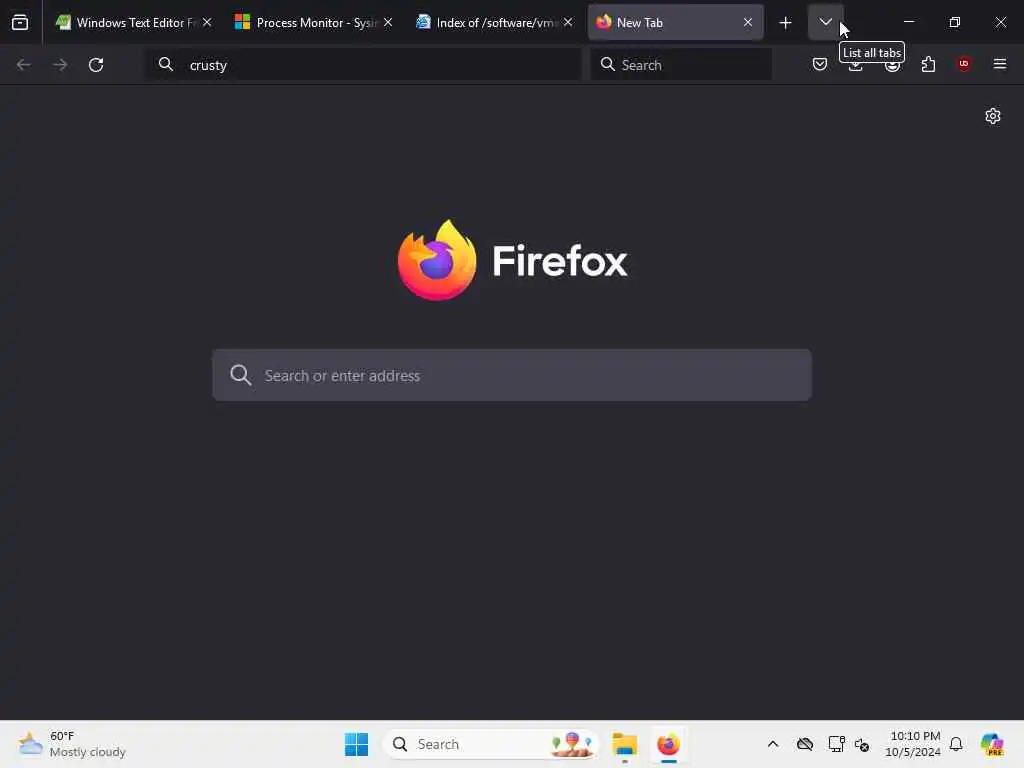Click muted volume icon in system tray
Image resolution: width=1024 pixels, height=768 pixels.
tap(862, 744)
